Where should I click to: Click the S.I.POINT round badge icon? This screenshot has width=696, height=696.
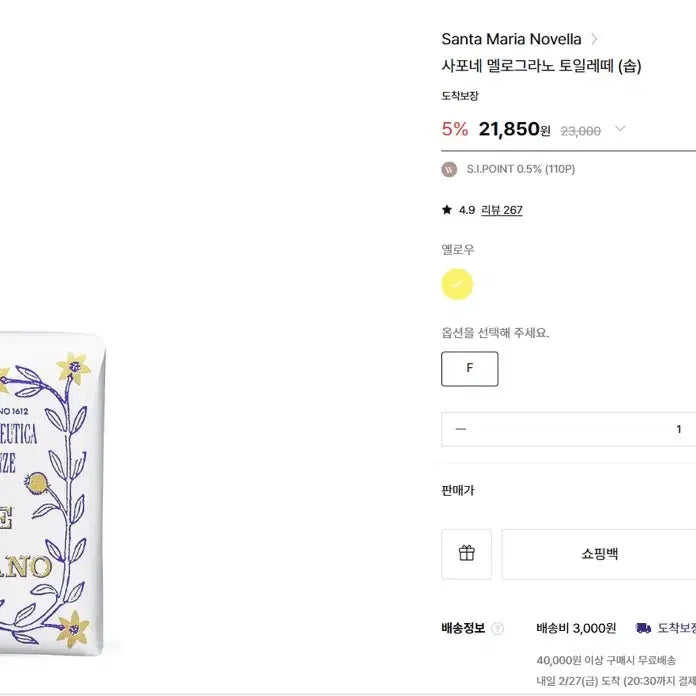[449, 169]
